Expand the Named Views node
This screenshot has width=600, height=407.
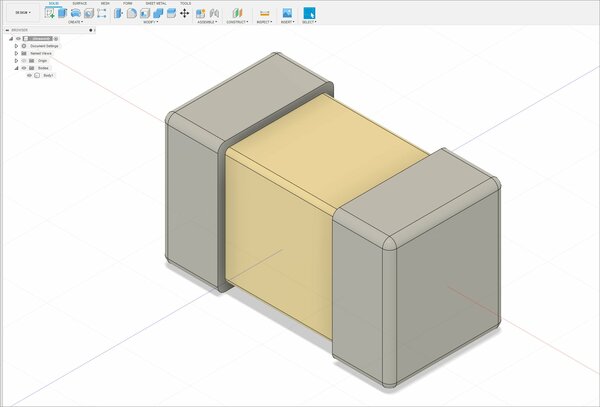(x=16, y=53)
